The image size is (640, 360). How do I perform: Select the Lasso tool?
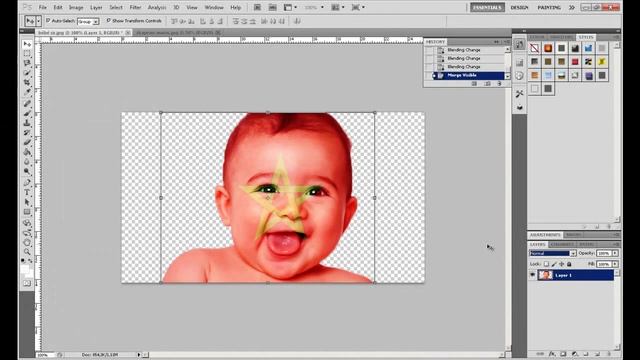[27, 63]
